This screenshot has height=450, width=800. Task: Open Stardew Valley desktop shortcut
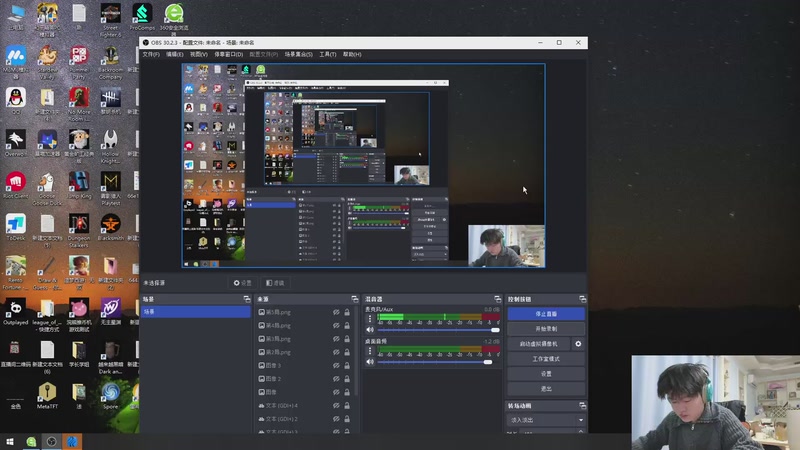[x=47, y=62]
